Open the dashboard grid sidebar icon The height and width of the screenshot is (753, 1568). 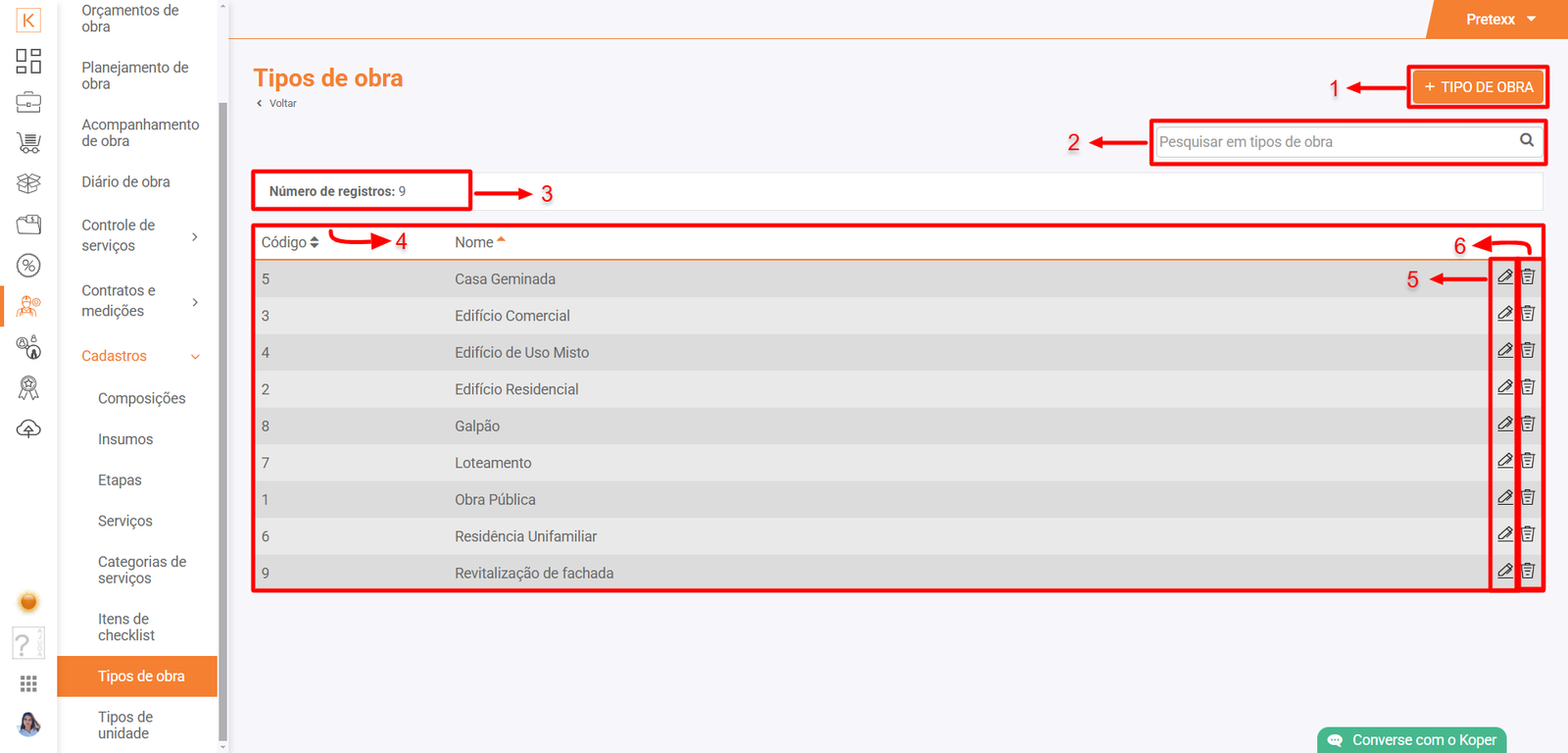point(28,61)
